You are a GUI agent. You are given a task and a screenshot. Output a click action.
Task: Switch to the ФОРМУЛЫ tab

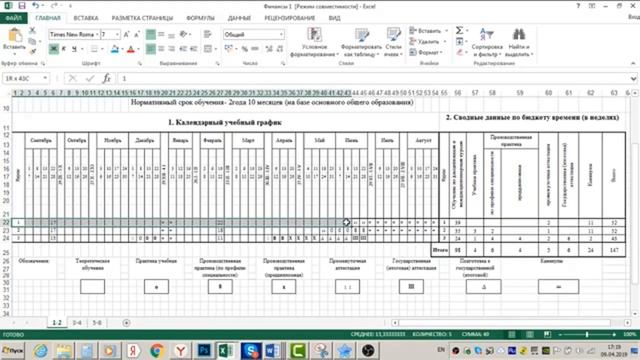click(200, 18)
